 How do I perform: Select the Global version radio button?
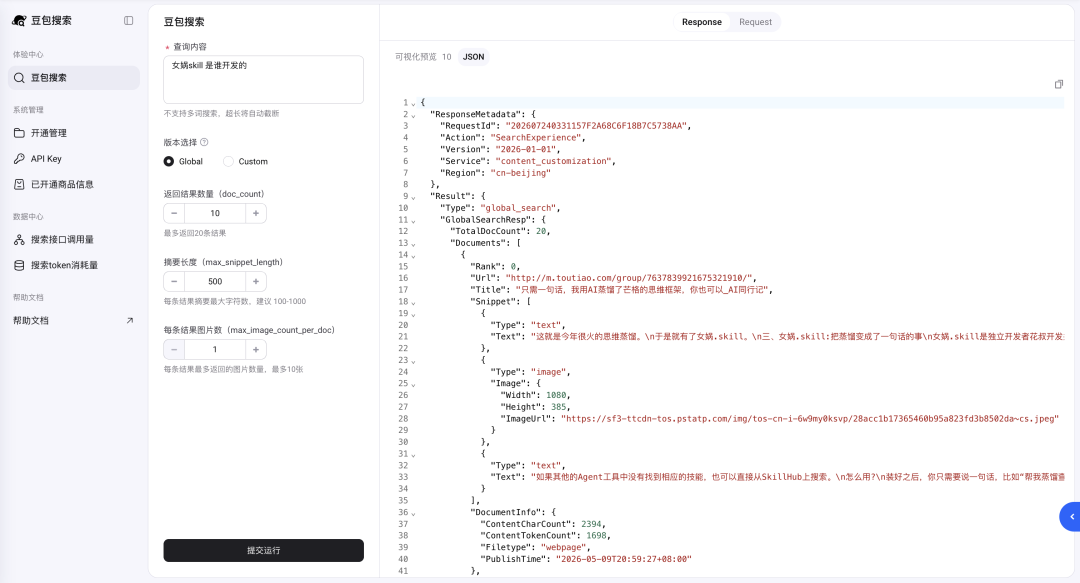pyautogui.click(x=169, y=161)
